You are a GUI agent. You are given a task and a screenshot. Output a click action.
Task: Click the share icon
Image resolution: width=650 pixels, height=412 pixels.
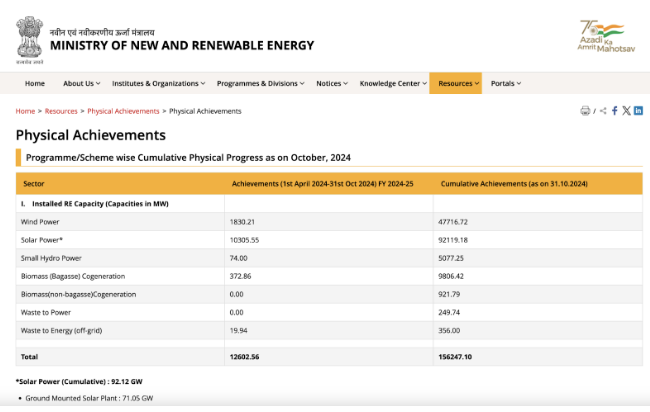click(603, 111)
